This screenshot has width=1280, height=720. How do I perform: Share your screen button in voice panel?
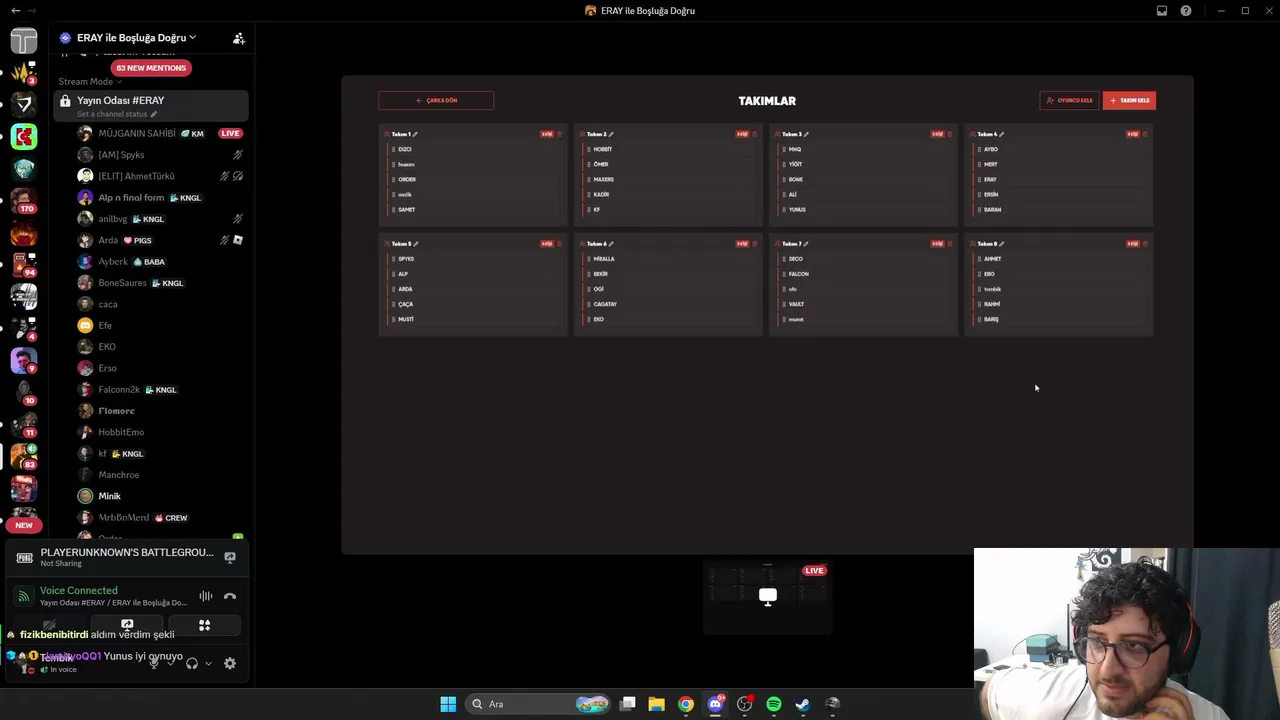click(127, 625)
